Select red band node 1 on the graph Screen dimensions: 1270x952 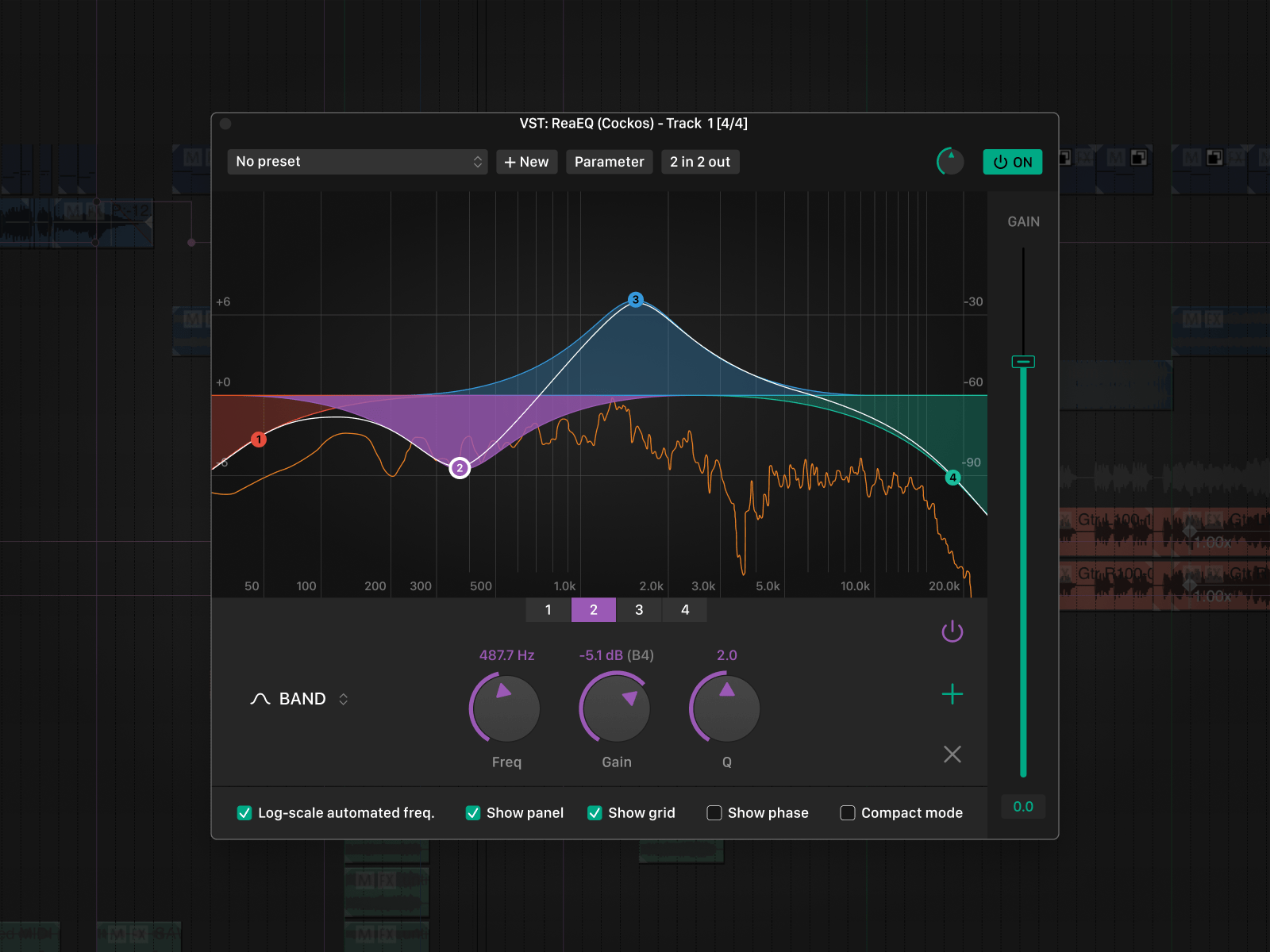(x=258, y=440)
